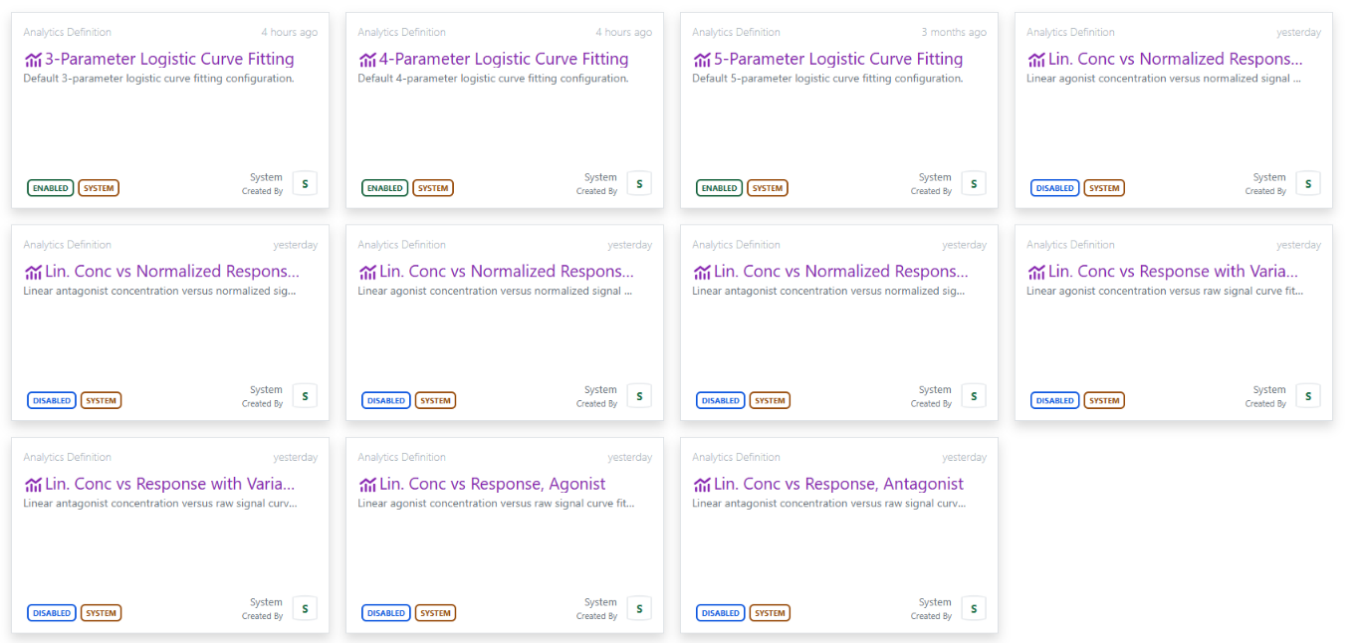Click the chart icon beside 5-Parameter Logistic Curve Fitting
Image resolution: width=1360 pixels, height=643 pixels.
coord(702,60)
